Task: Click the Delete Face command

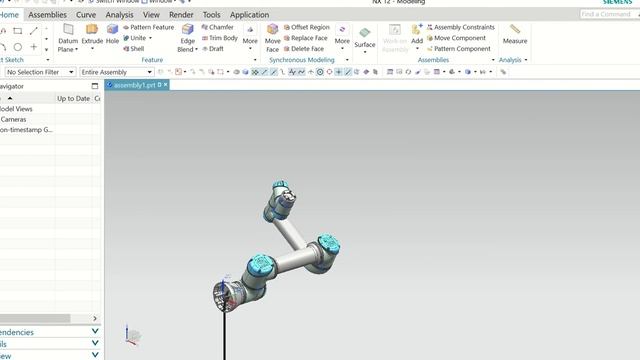Action: tap(304, 49)
